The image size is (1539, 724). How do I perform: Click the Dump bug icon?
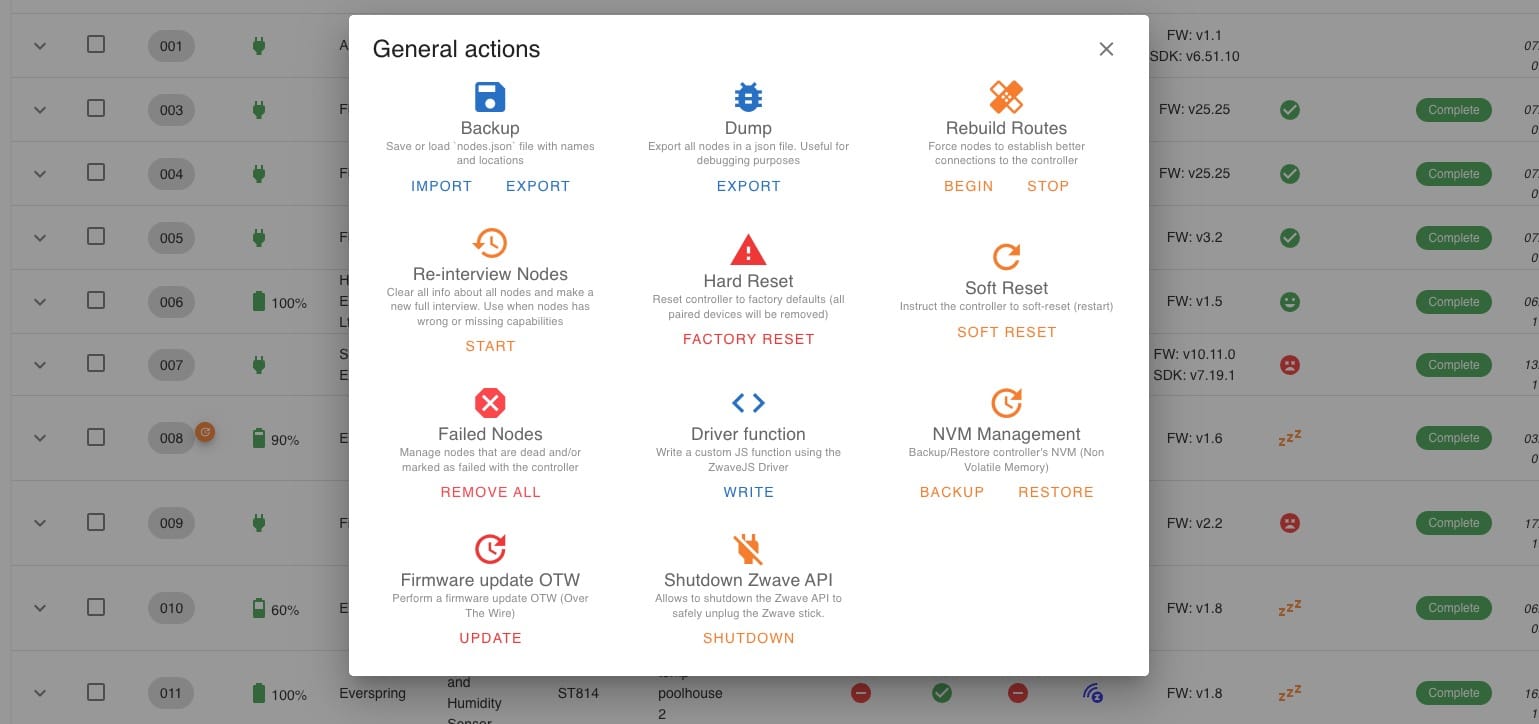point(748,97)
